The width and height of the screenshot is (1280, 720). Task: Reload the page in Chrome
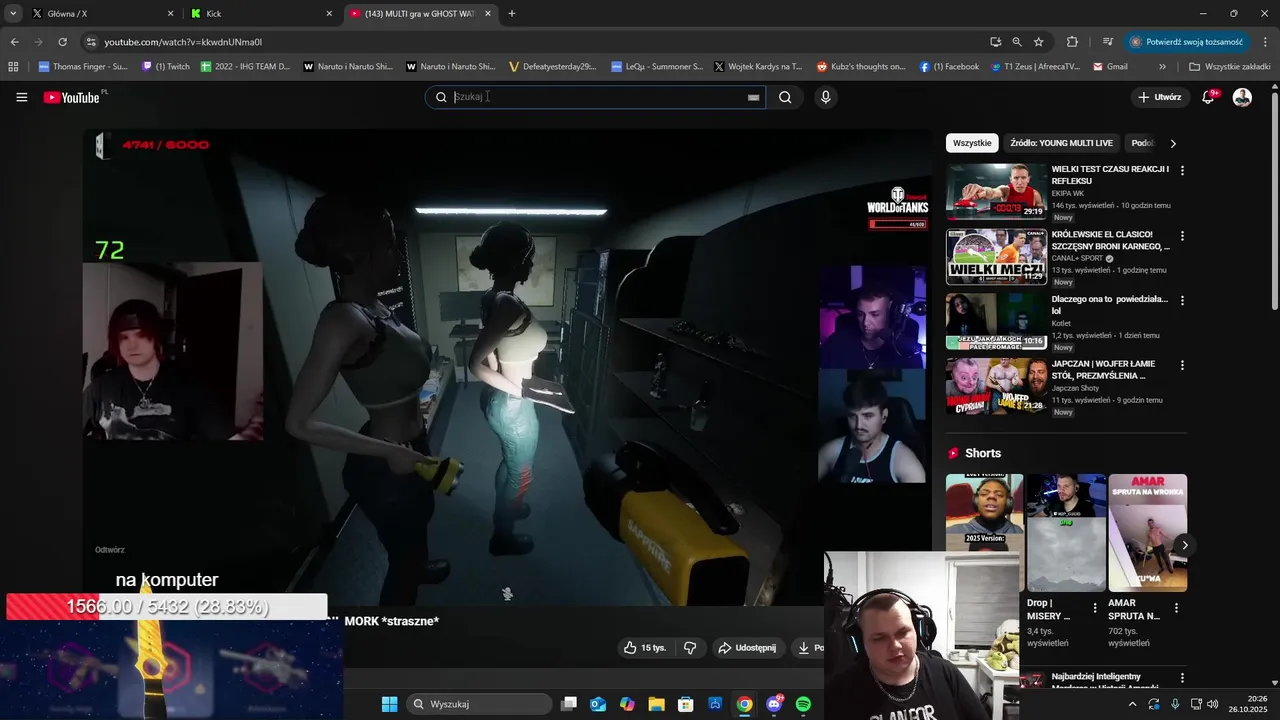[62, 42]
